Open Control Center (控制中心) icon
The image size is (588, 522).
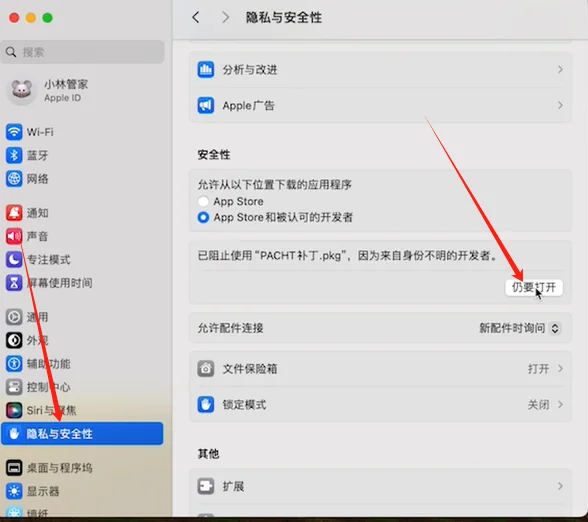(x=14, y=387)
